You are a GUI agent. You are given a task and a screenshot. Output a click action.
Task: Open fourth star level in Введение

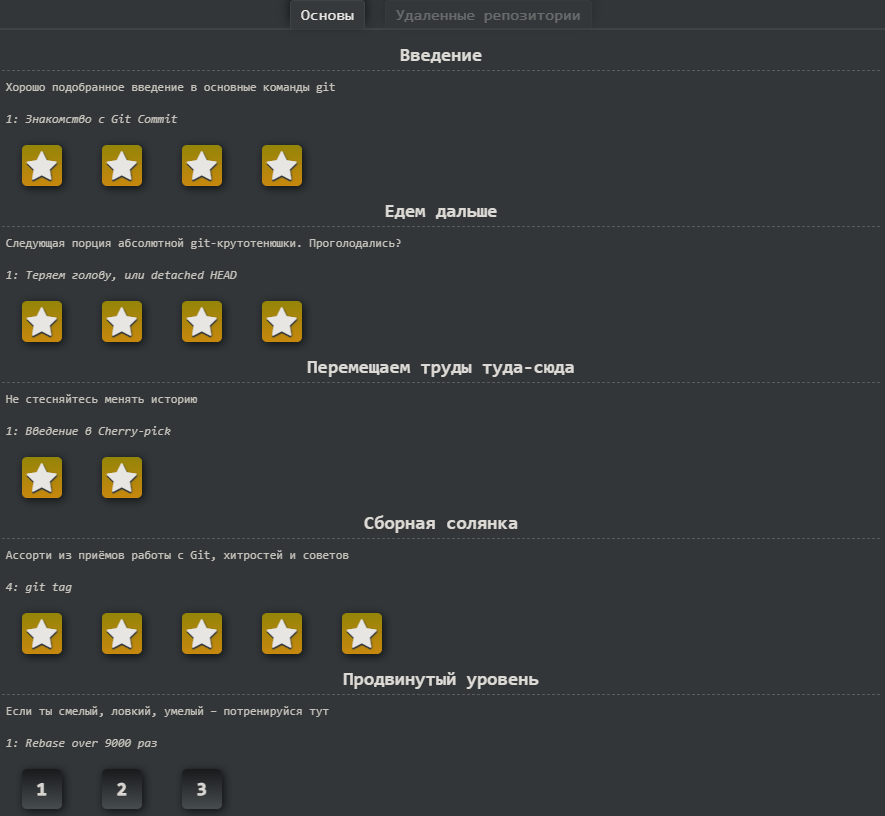pyautogui.click(x=282, y=165)
